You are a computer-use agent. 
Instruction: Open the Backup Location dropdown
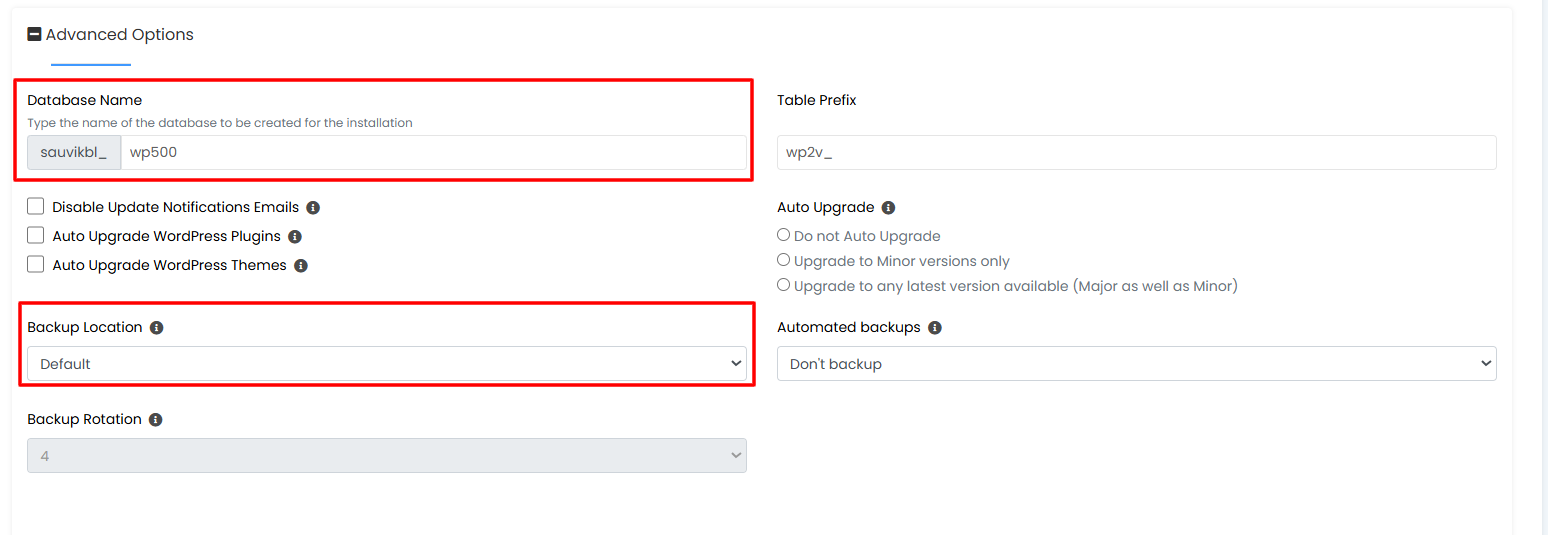tap(387, 364)
